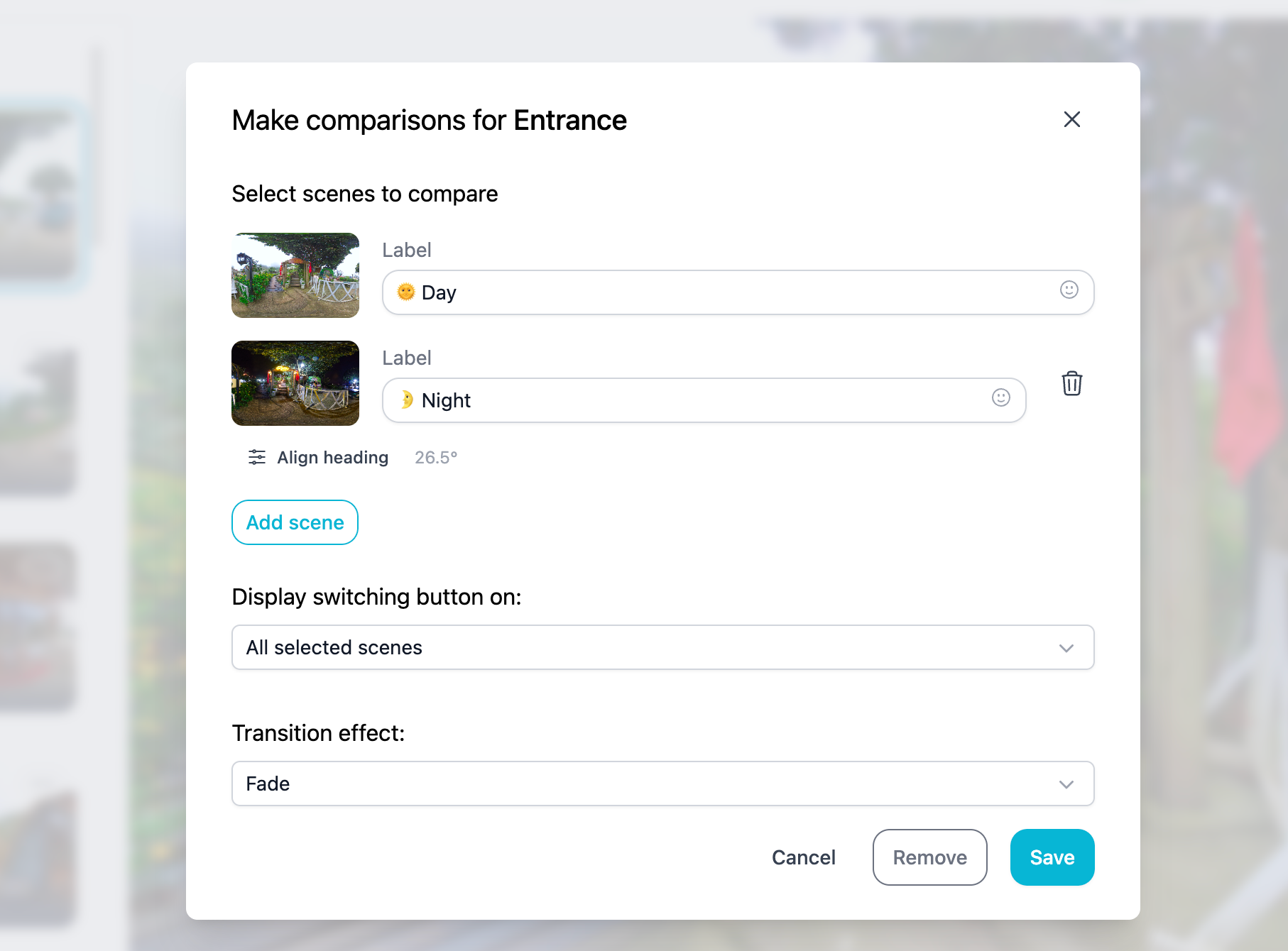Open the Align heading control
This screenshot has width=1288, height=951.
point(332,458)
